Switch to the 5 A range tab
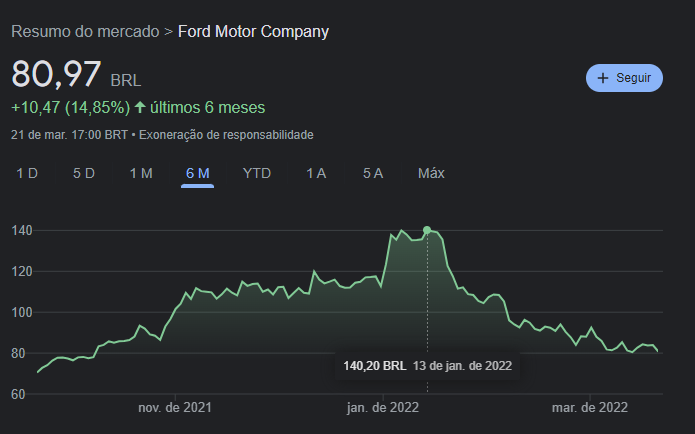Screen dimensions: 695x434 click(x=373, y=173)
